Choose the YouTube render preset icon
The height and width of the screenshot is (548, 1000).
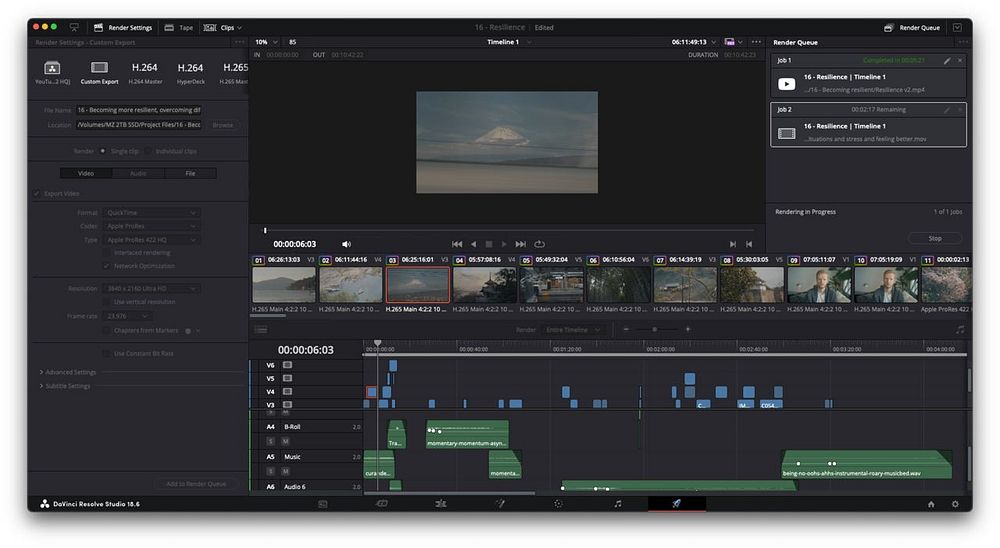pyautogui.click(x=51, y=68)
